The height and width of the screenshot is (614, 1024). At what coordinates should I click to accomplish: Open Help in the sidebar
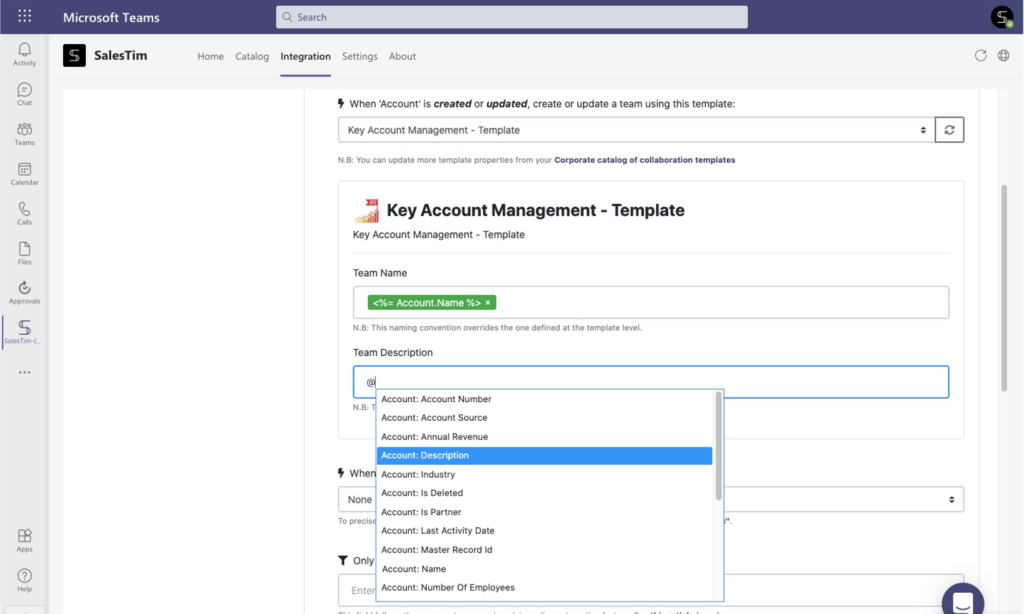point(24,580)
